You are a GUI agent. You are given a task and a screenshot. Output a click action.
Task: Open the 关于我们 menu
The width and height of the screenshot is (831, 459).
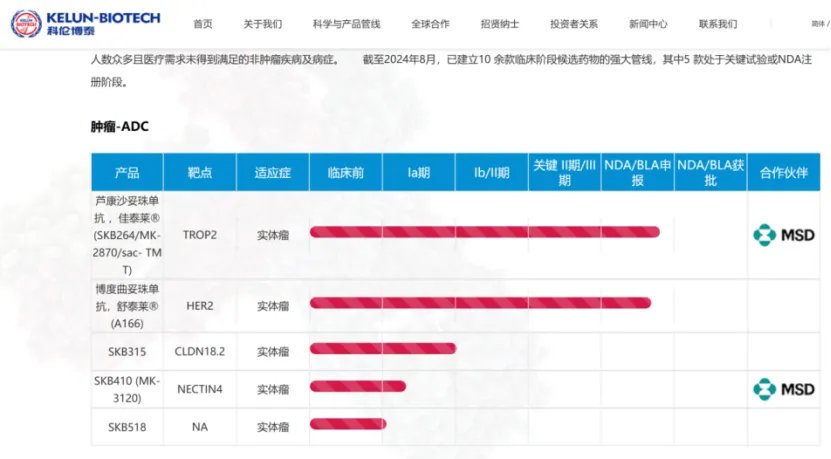[x=263, y=24]
